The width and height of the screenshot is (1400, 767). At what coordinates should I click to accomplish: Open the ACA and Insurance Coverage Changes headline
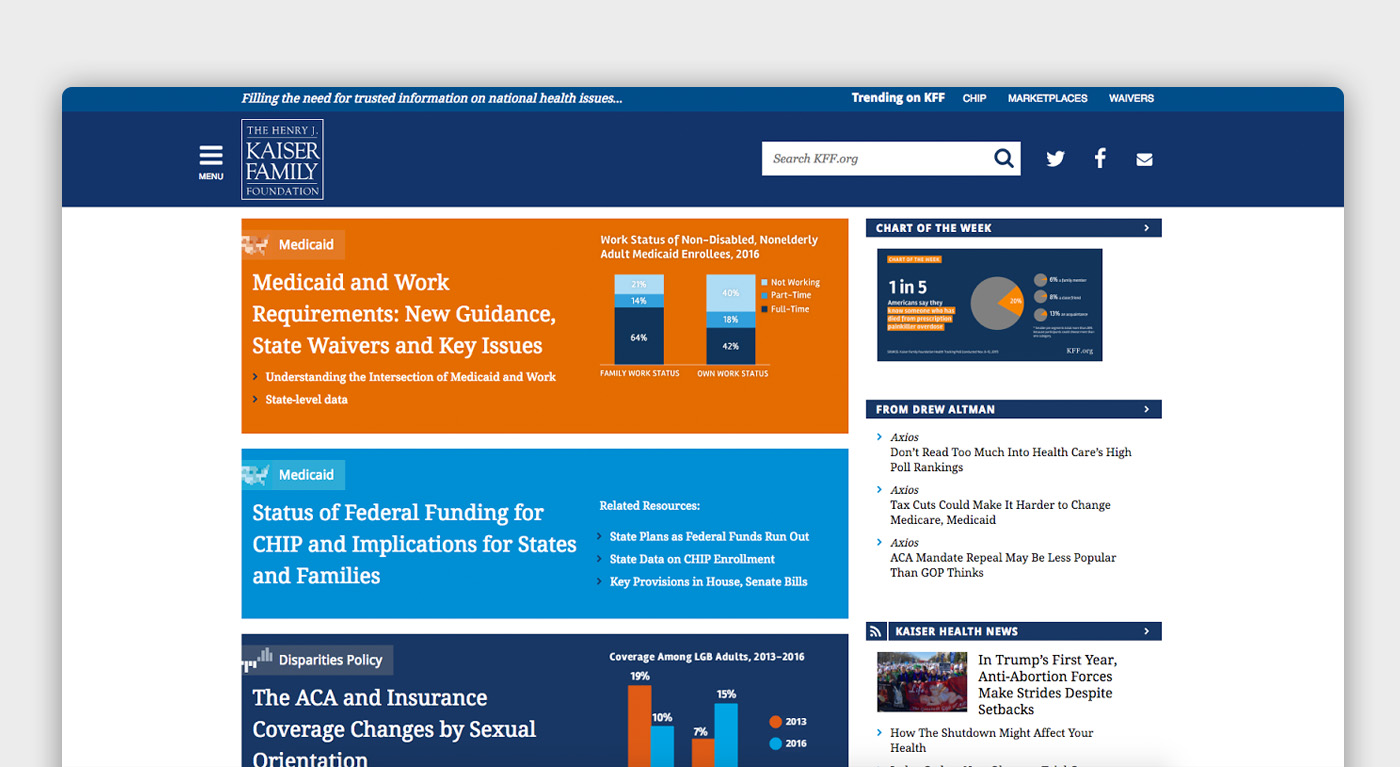pos(394,728)
